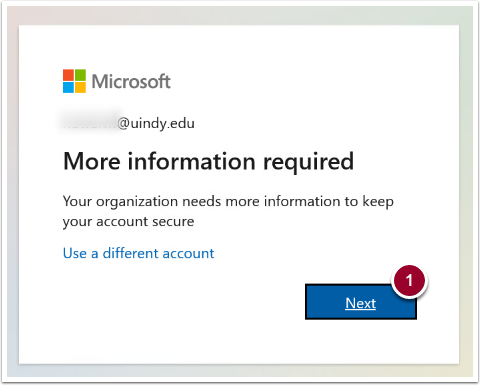Screen dimensions: 480x385
Task: Click the Microsoft wordmark text
Action: coord(131,81)
